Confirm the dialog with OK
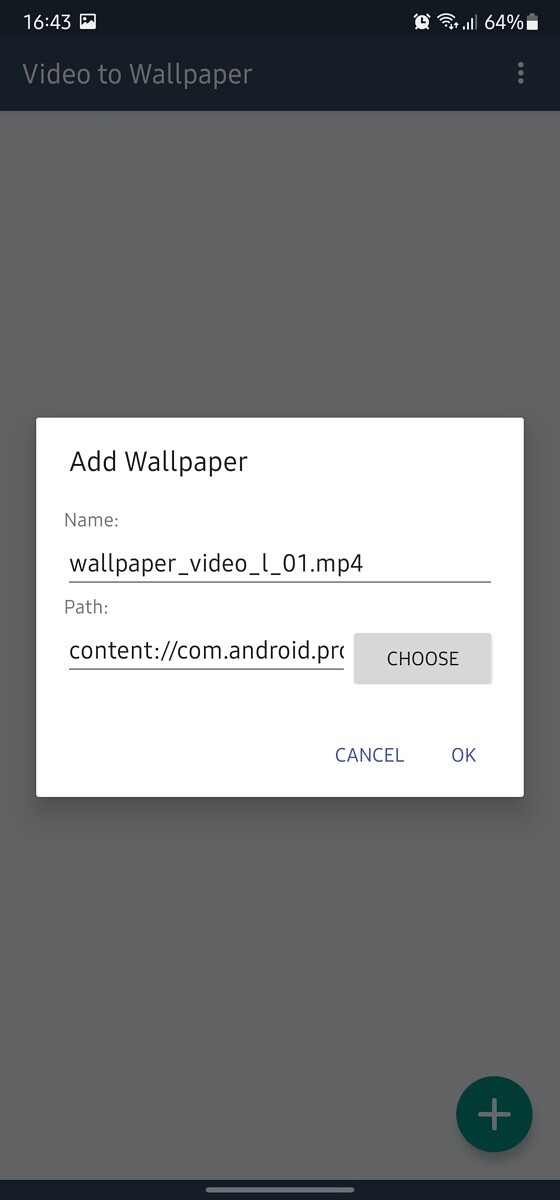The width and height of the screenshot is (560, 1200). (463, 755)
